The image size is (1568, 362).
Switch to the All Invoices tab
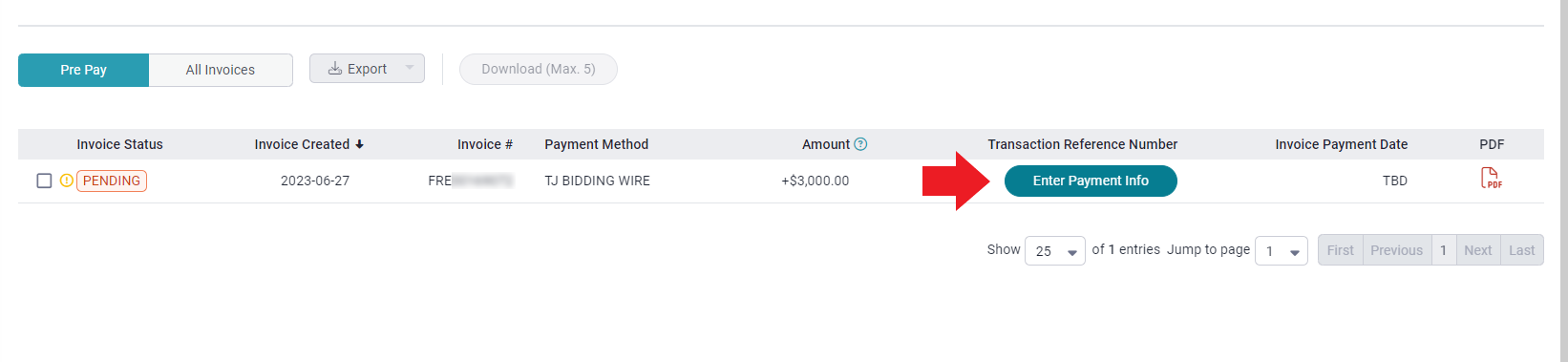pos(221,70)
